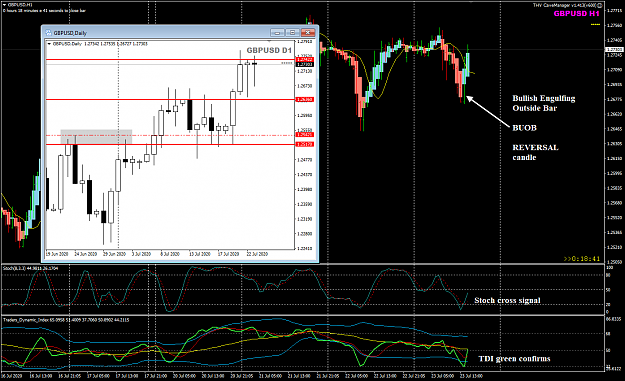The width and height of the screenshot is (625, 381).
Task: Select the 'TDI green confirms' text label
Action: pos(514,359)
